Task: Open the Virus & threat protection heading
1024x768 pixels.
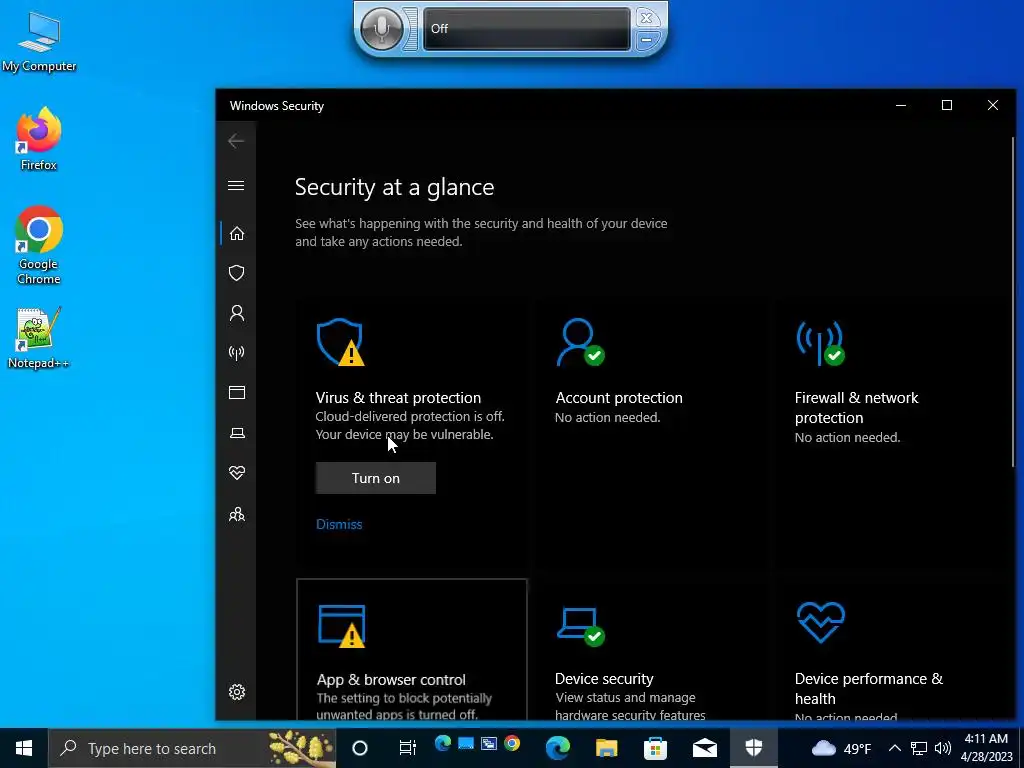Action: click(x=398, y=398)
